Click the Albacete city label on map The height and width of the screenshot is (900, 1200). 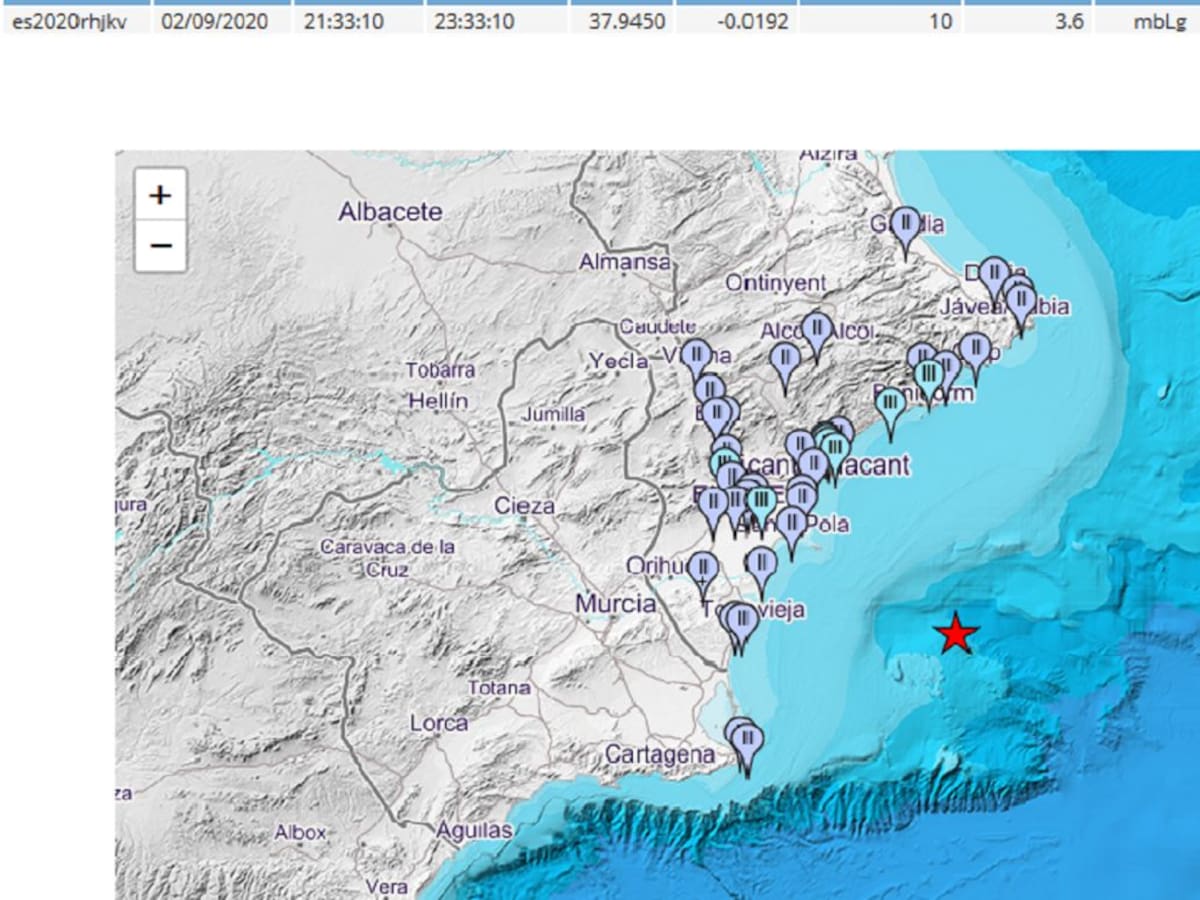(390, 212)
